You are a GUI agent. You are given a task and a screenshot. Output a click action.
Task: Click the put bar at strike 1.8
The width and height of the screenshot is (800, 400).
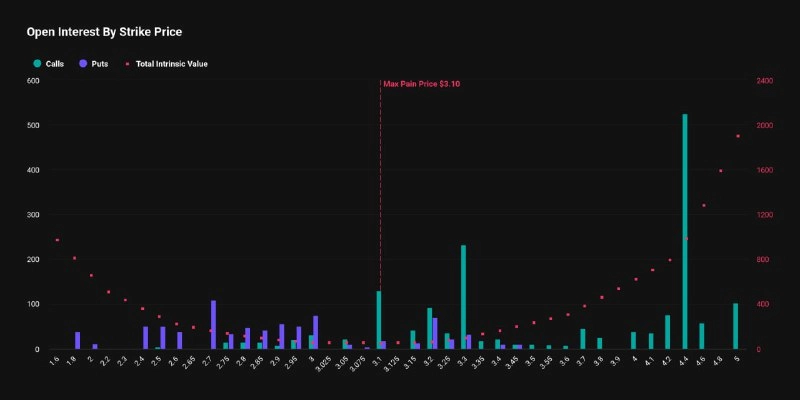78,341
